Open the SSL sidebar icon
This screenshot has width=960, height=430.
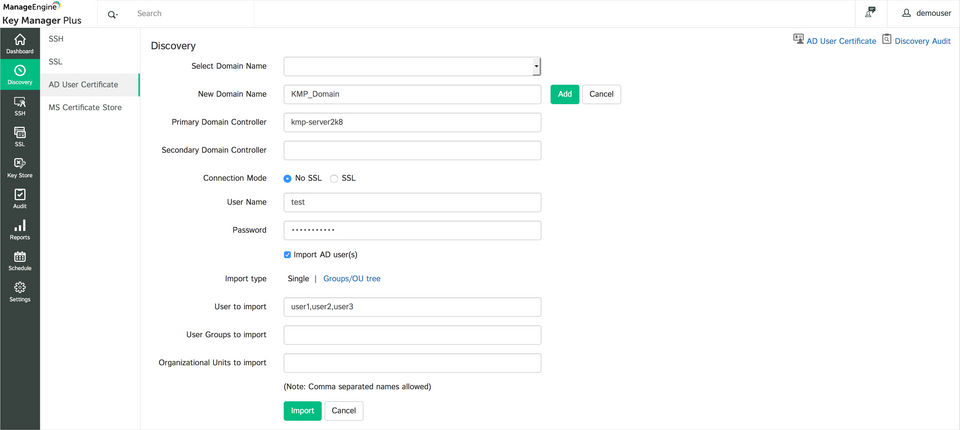click(x=20, y=137)
